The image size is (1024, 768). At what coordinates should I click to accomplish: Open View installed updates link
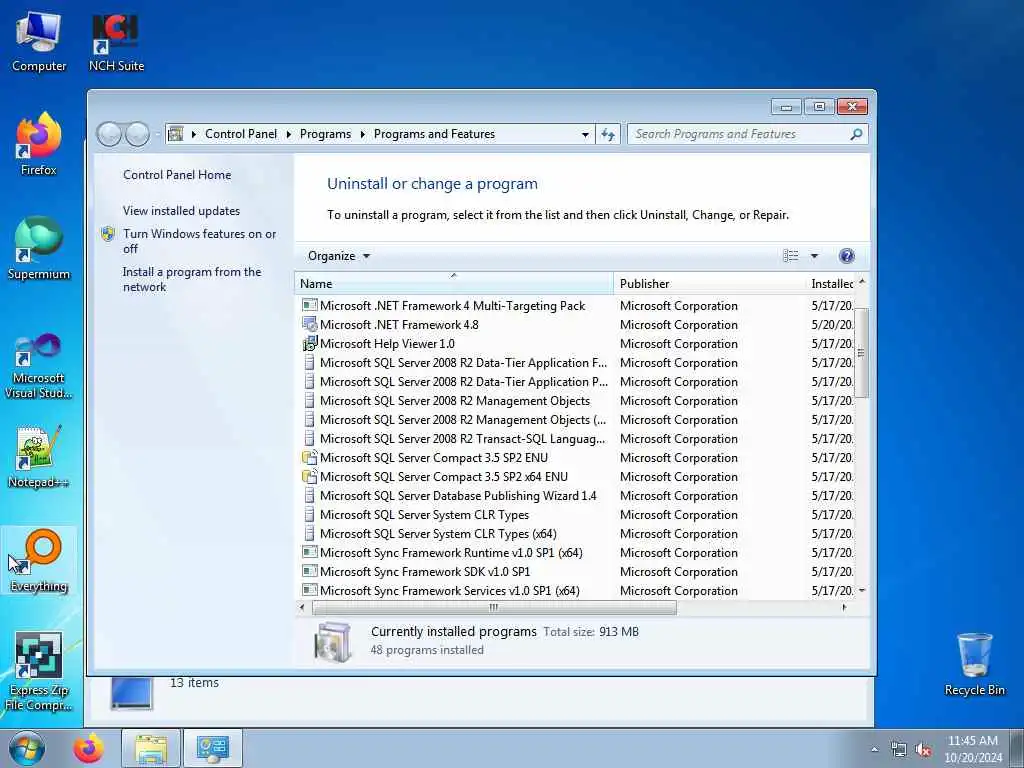[182, 211]
